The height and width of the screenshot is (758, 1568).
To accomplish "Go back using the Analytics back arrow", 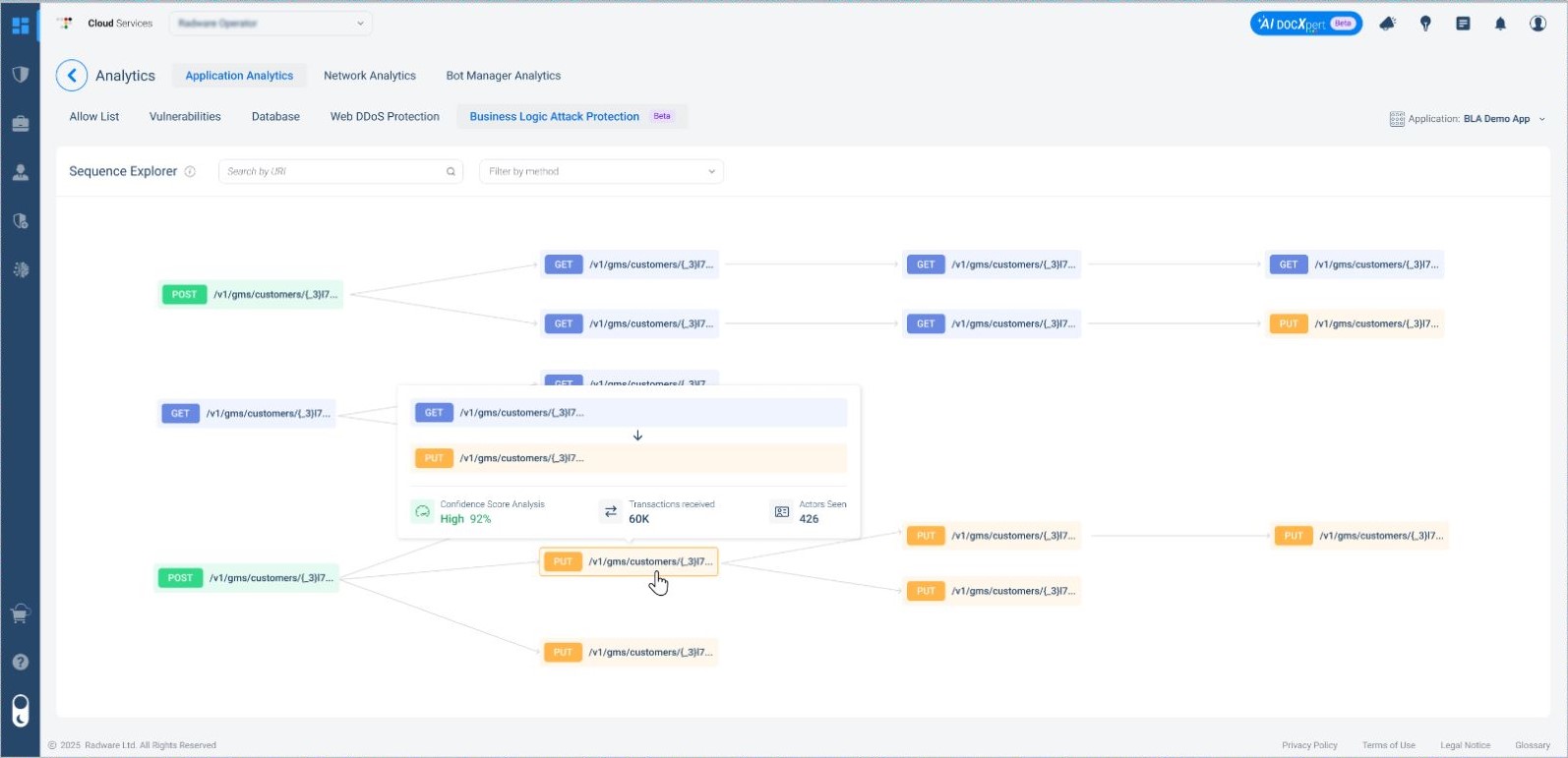I will (72, 76).
